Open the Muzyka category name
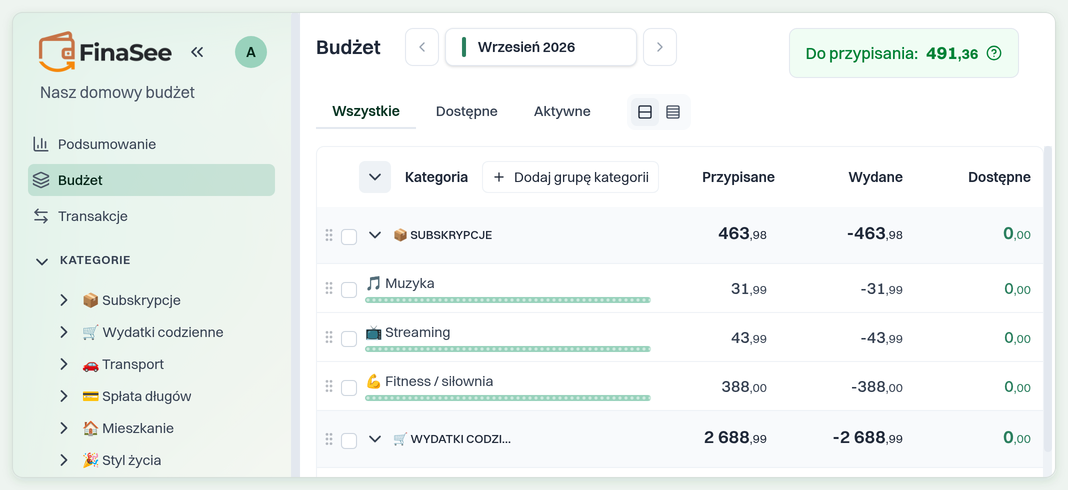The height and width of the screenshot is (490, 1068). (x=409, y=284)
